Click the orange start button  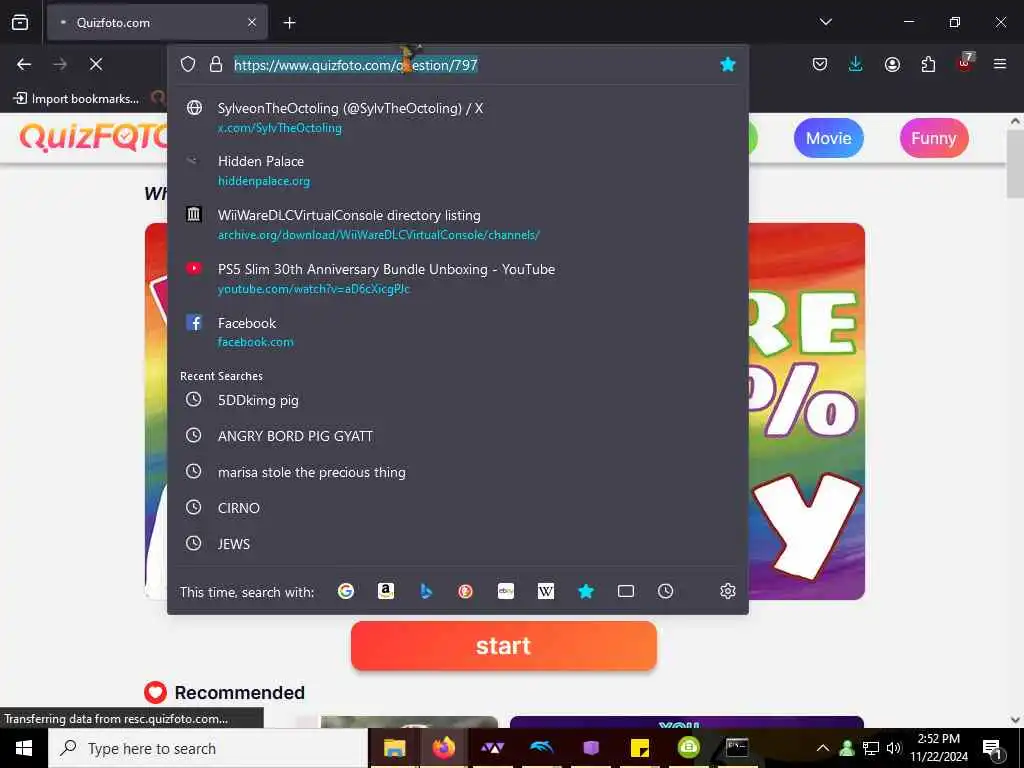pyautogui.click(x=504, y=645)
